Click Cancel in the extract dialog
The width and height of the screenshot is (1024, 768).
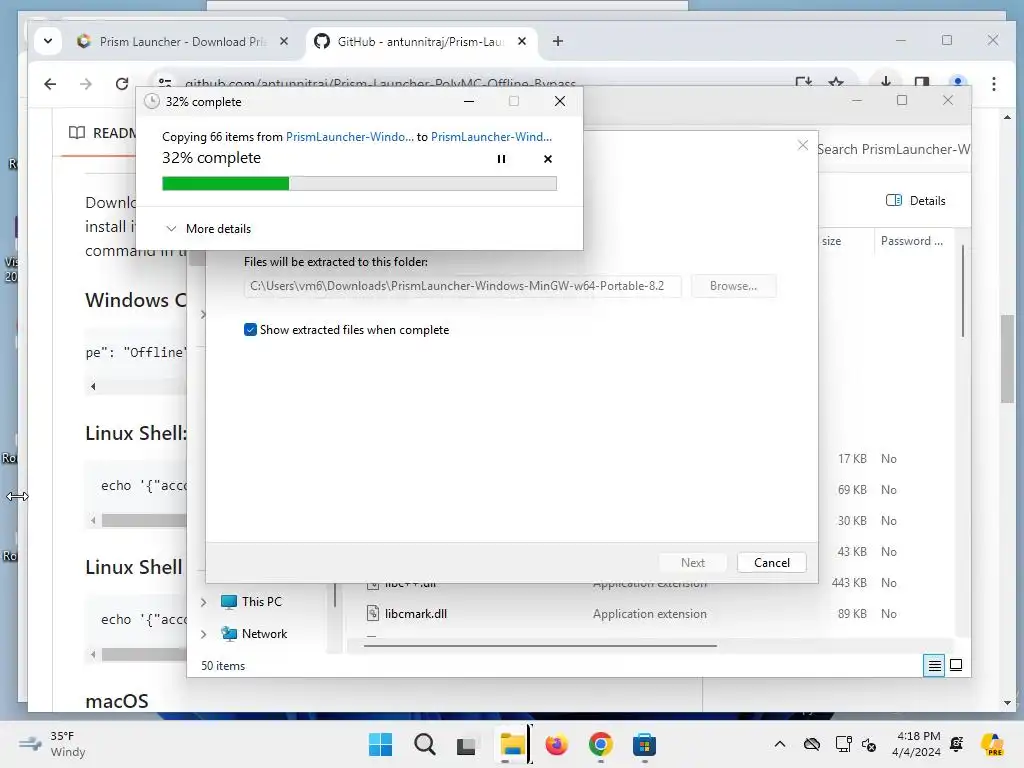(x=771, y=562)
